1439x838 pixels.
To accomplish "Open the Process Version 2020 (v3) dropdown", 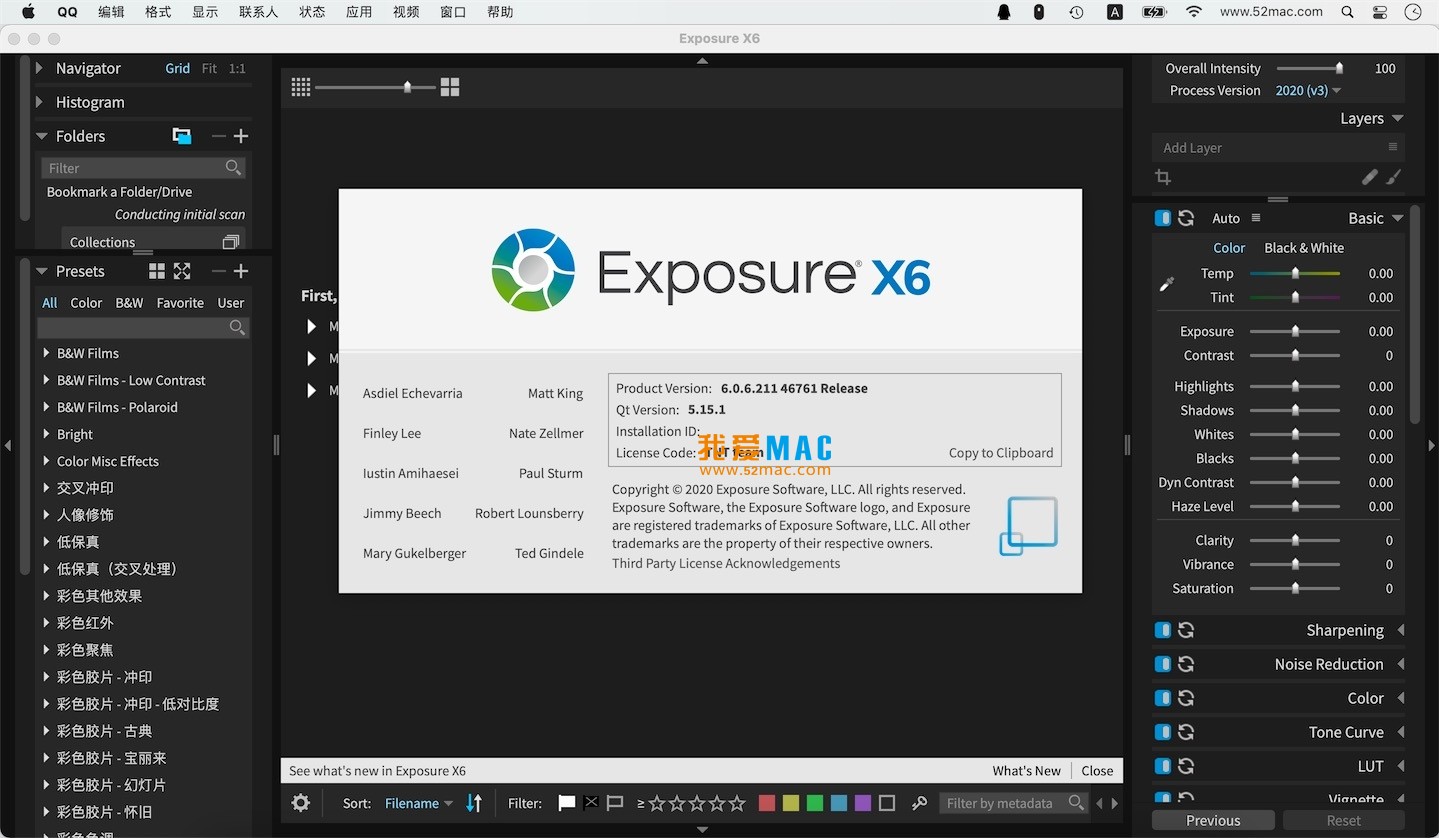I will (x=1307, y=90).
